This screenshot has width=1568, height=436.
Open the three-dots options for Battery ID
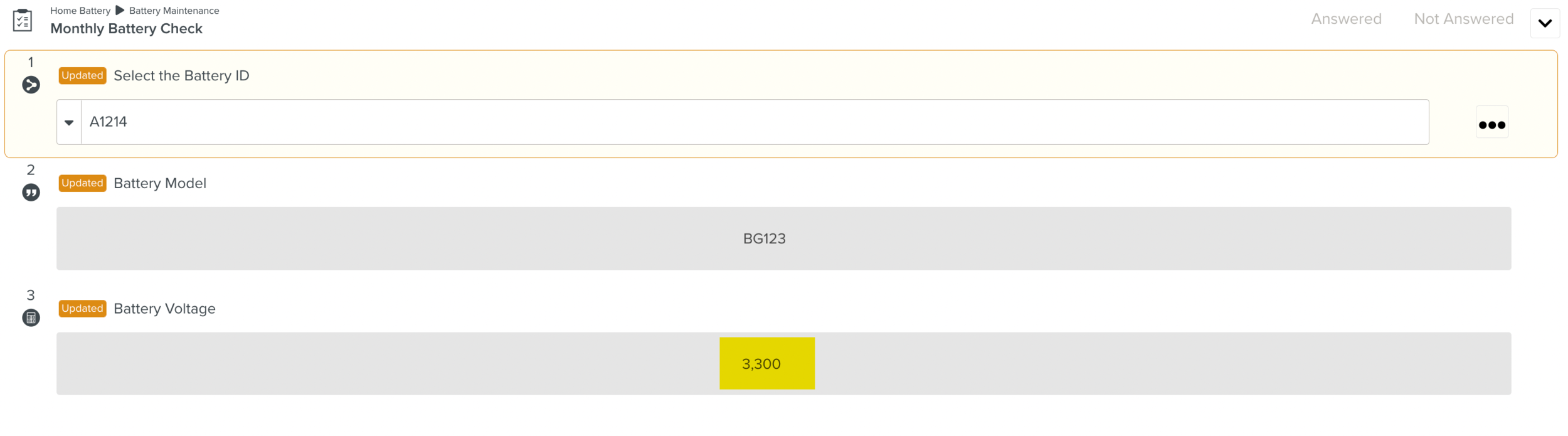(1491, 124)
